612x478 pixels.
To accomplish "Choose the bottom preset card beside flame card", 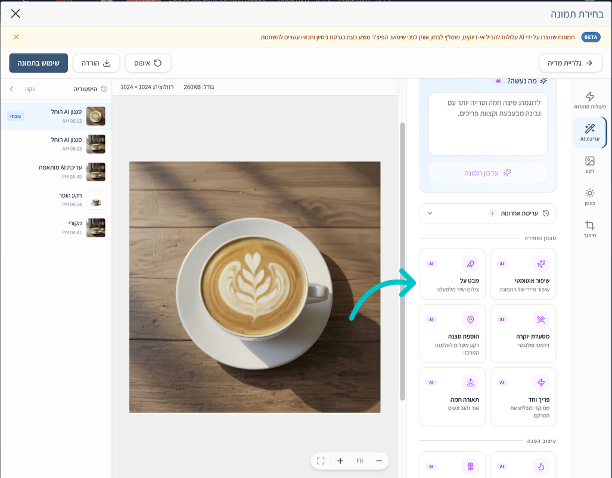I will click(452, 465).
